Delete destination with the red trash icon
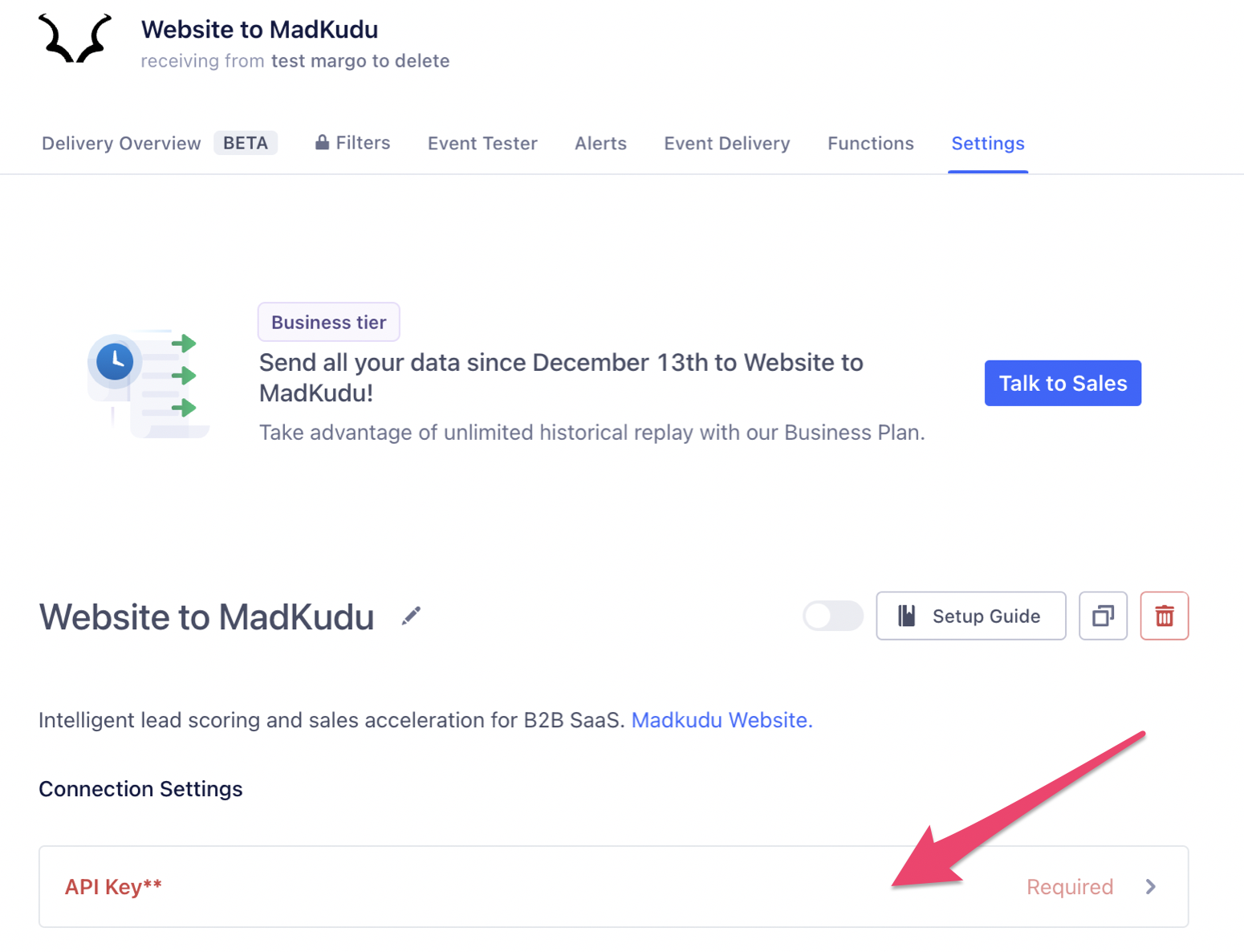 tap(1164, 616)
